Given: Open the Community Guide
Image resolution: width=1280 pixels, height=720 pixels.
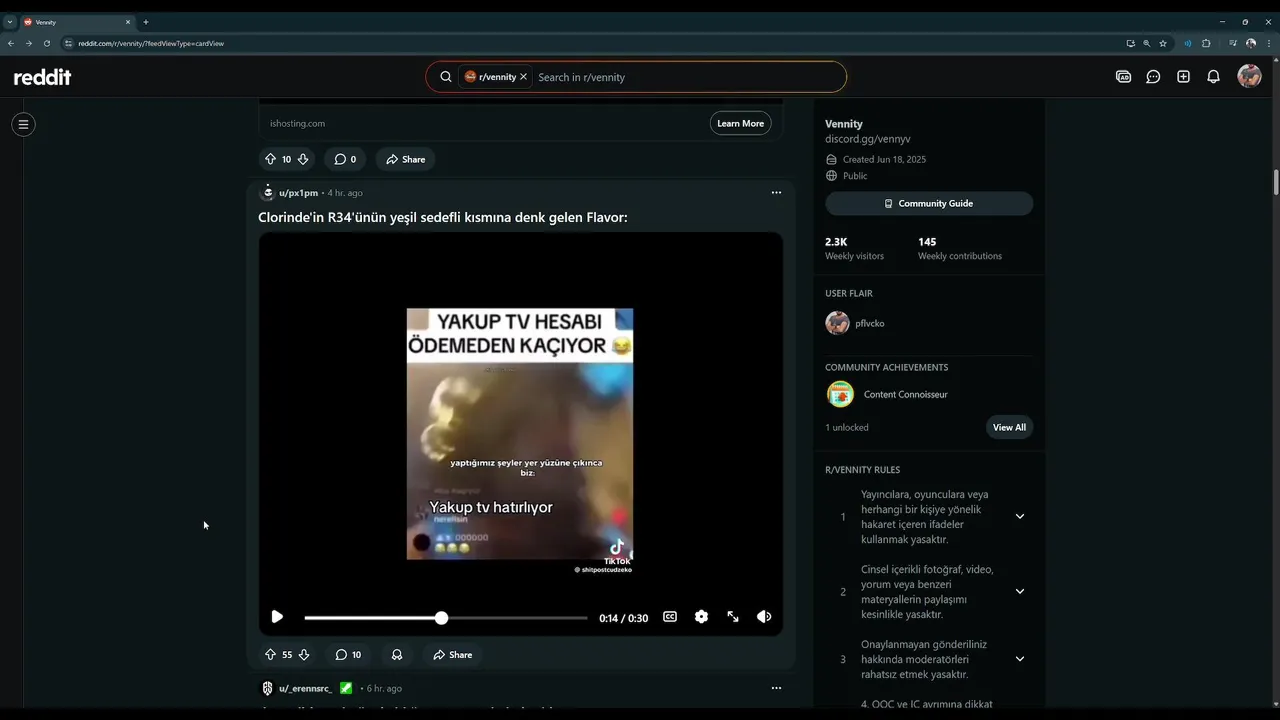Looking at the screenshot, I should pyautogui.click(x=929, y=203).
